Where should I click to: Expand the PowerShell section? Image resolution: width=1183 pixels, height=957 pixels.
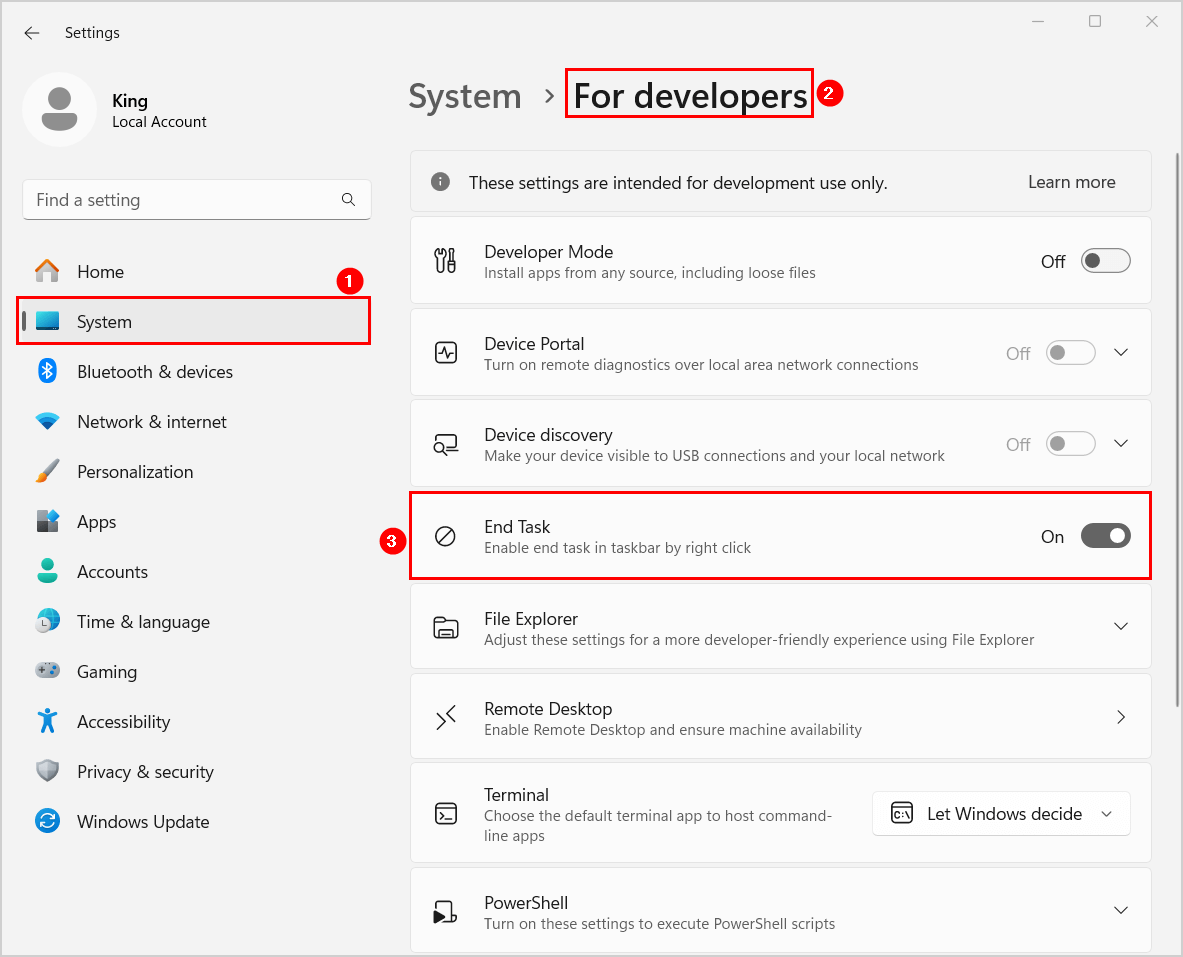tap(1121, 910)
